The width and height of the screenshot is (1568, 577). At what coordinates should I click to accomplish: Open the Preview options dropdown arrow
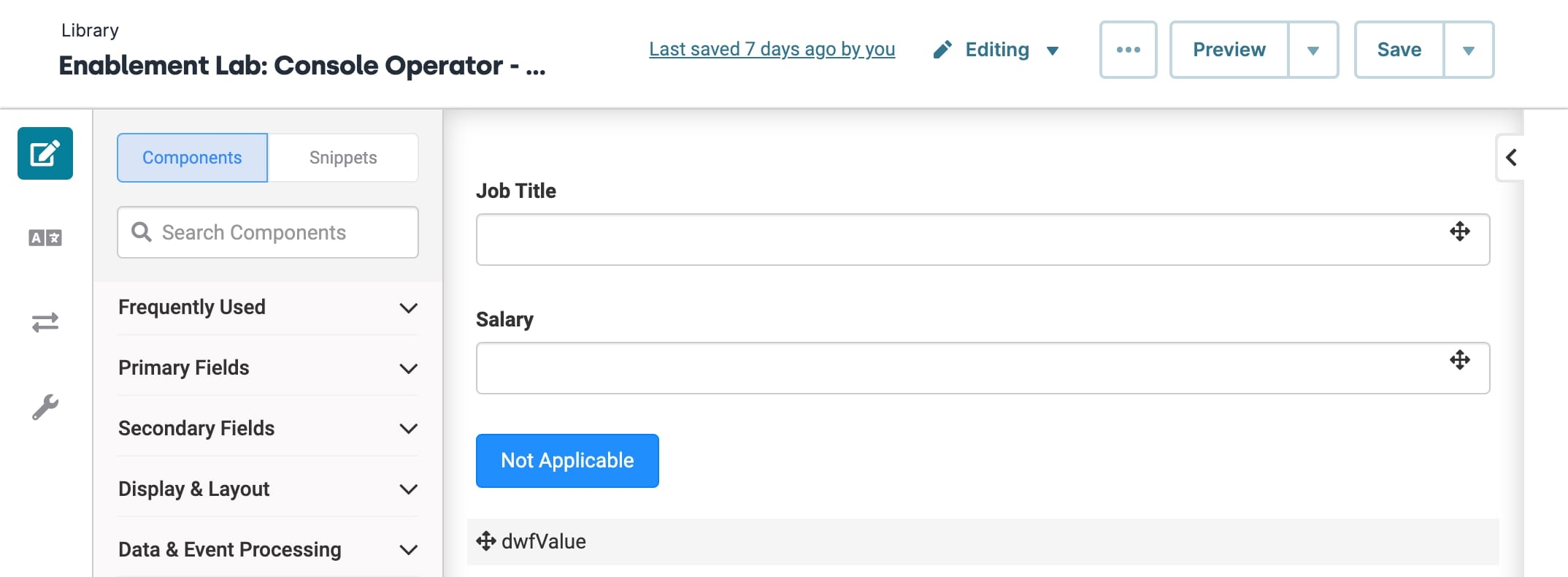[x=1313, y=50]
